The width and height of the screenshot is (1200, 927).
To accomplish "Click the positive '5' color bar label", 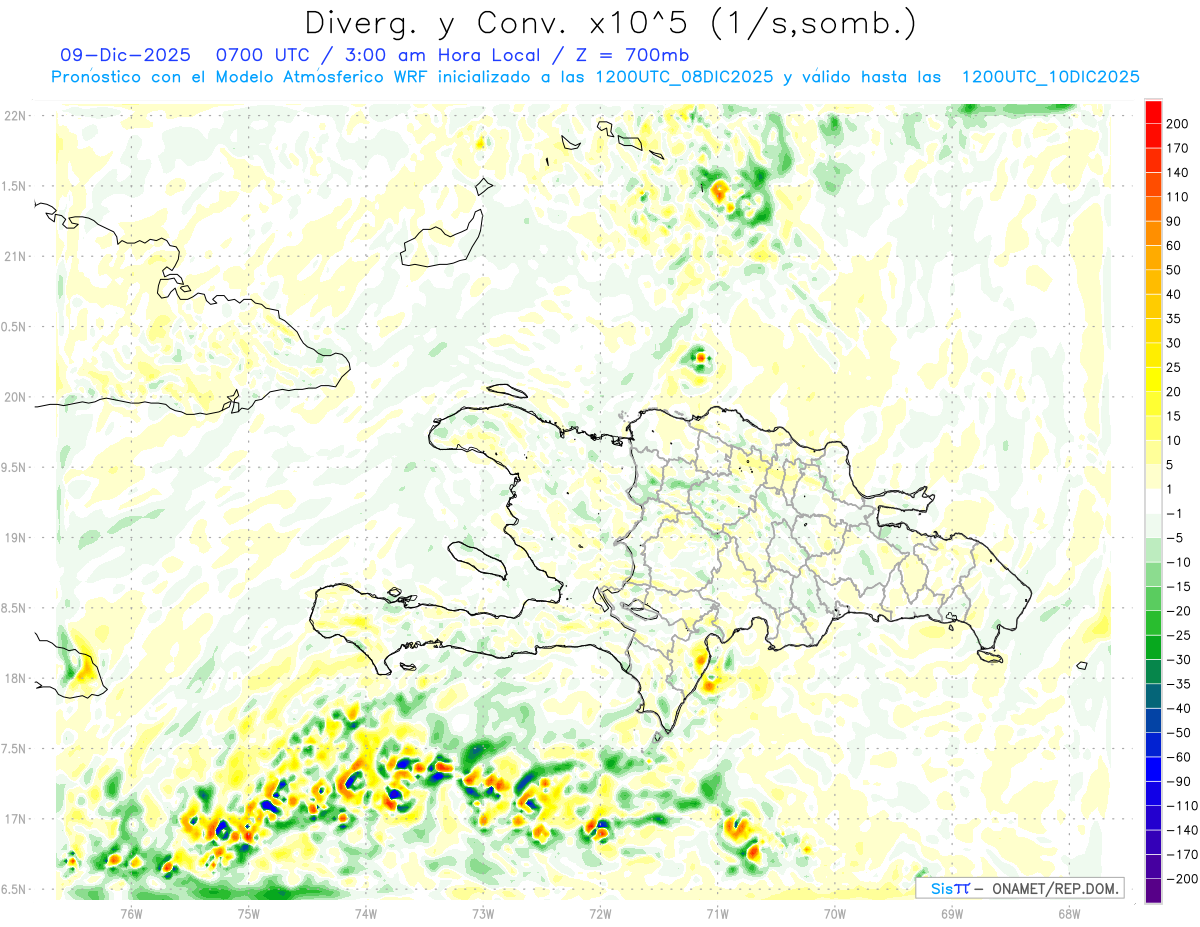I will [1171, 465].
